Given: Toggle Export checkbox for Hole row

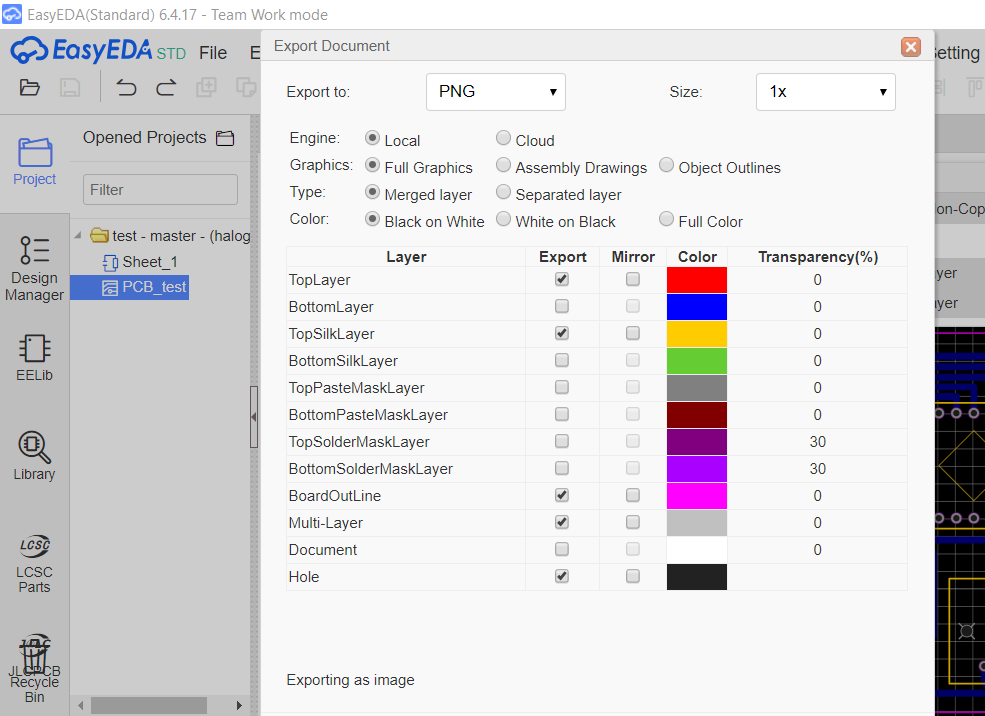Looking at the screenshot, I should [562, 576].
